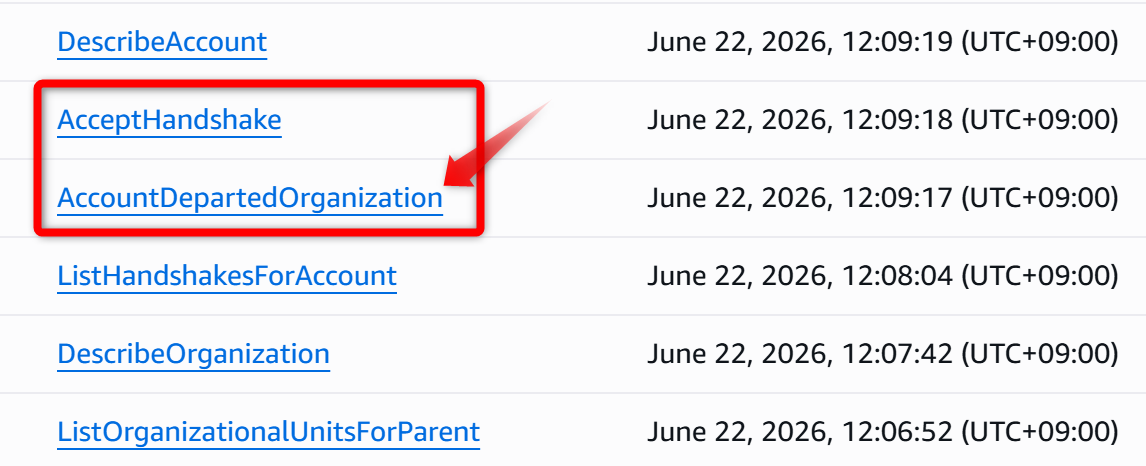Click the 12:06:52 event timestamp
This screenshot has width=1146, height=466.
[800, 432]
